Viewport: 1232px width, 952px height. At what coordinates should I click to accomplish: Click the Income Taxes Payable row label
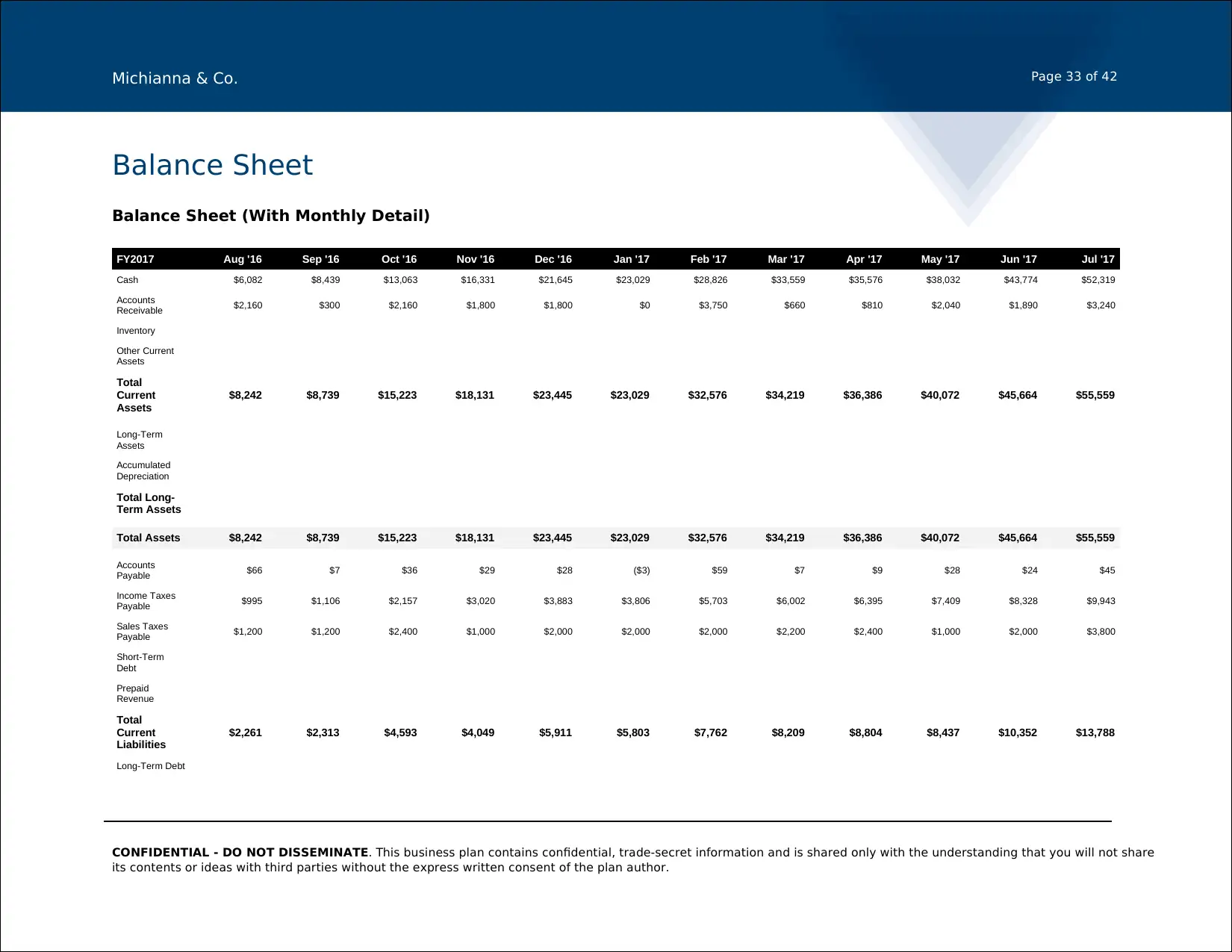pyautogui.click(x=146, y=601)
